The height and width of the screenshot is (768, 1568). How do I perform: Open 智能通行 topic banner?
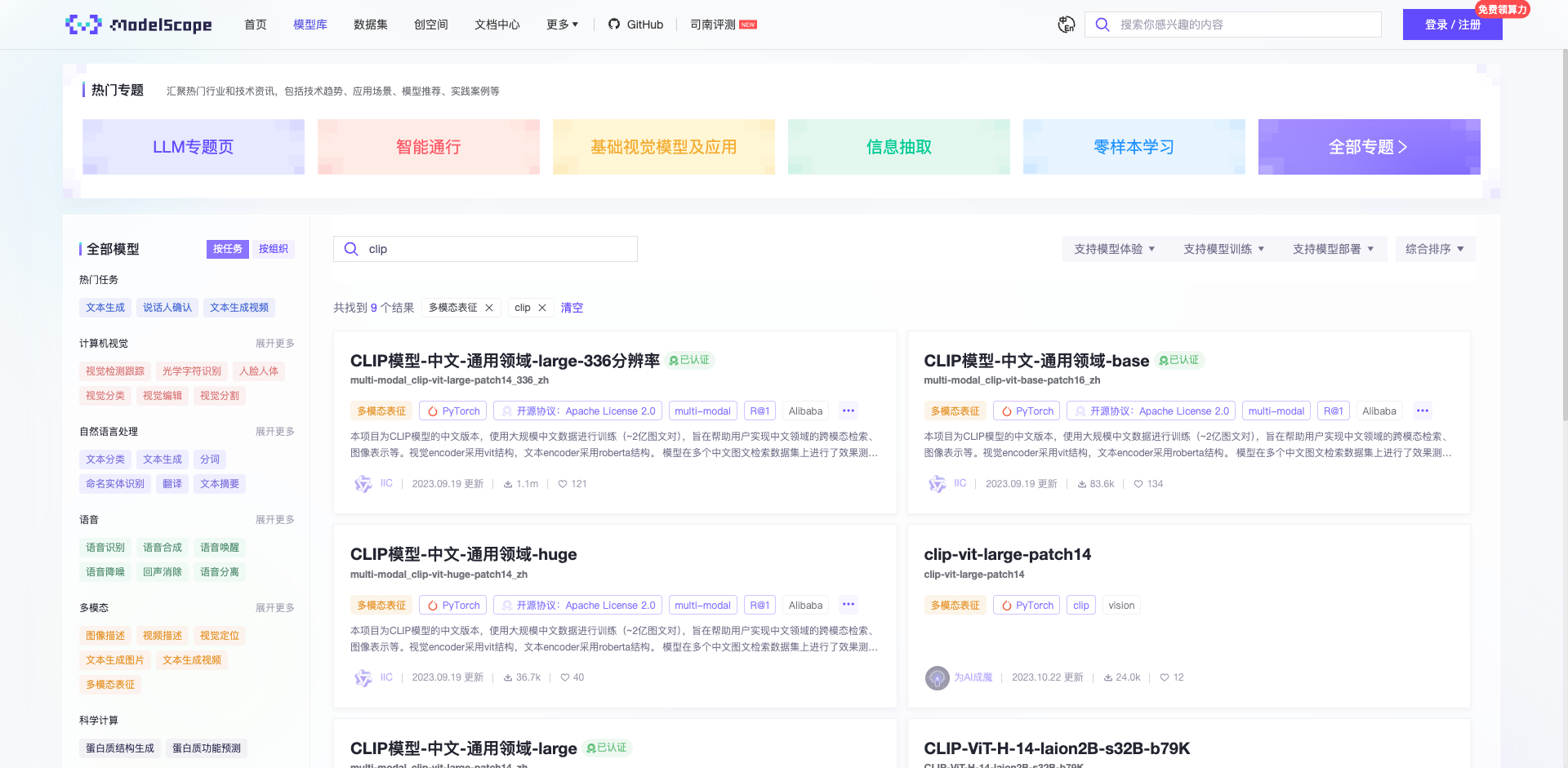click(429, 147)
